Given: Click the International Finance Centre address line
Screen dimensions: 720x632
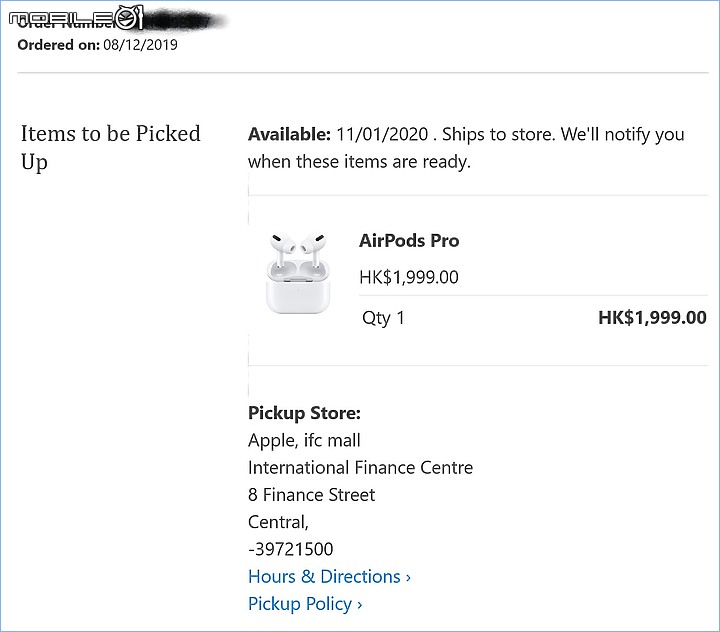Looking at the screenshot, I should pyautogui.click(x=360, y=468).
